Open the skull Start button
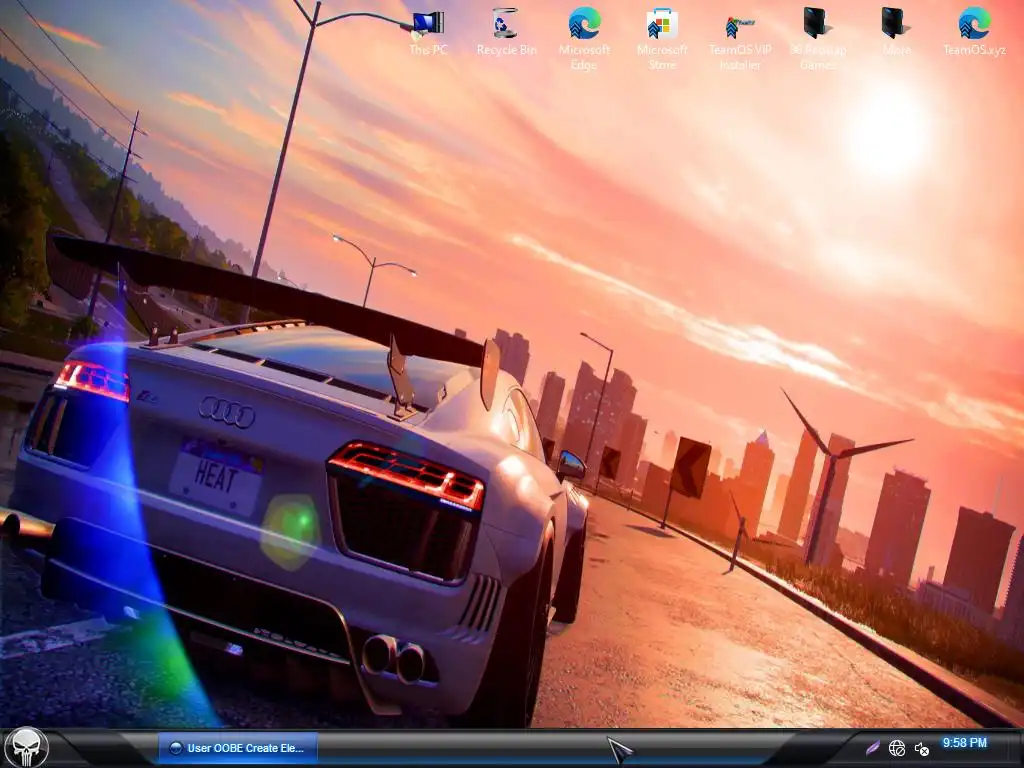 pos(27,748)
